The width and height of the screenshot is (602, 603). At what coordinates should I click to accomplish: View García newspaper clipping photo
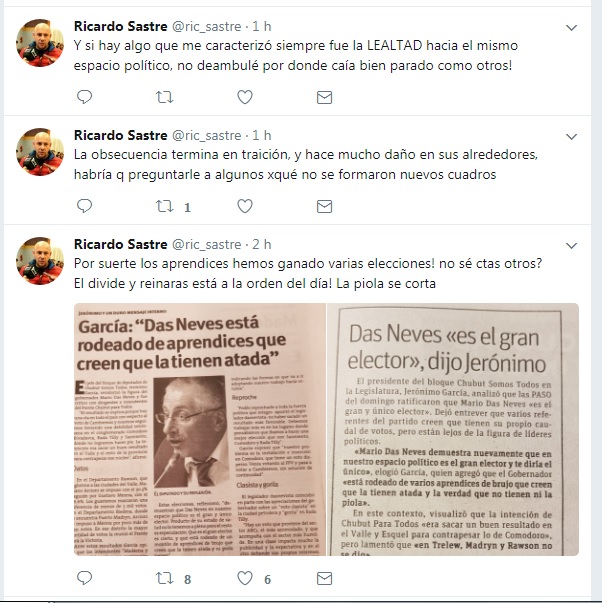(200, 429)
